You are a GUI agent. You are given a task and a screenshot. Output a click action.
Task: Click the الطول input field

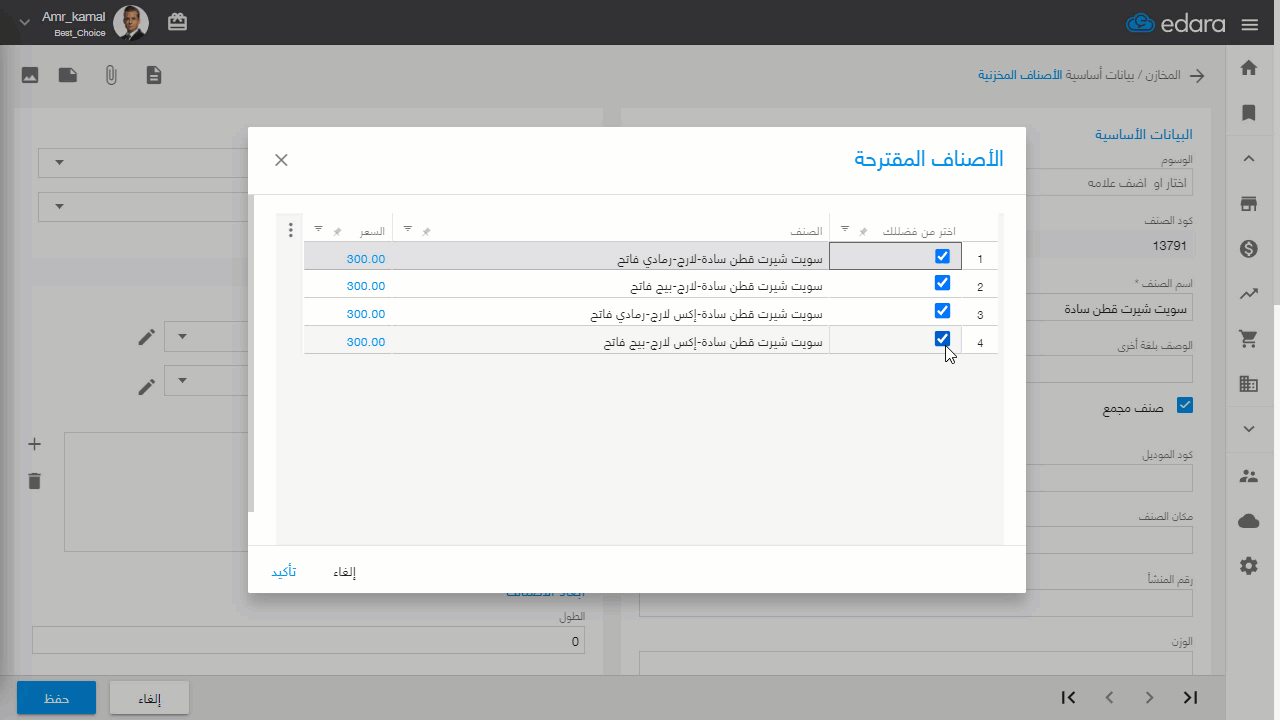click(309, 641)
